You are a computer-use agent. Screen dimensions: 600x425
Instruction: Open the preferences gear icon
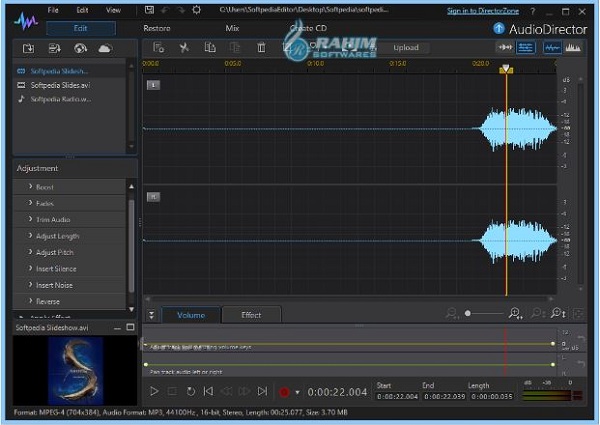pos(197,10)
